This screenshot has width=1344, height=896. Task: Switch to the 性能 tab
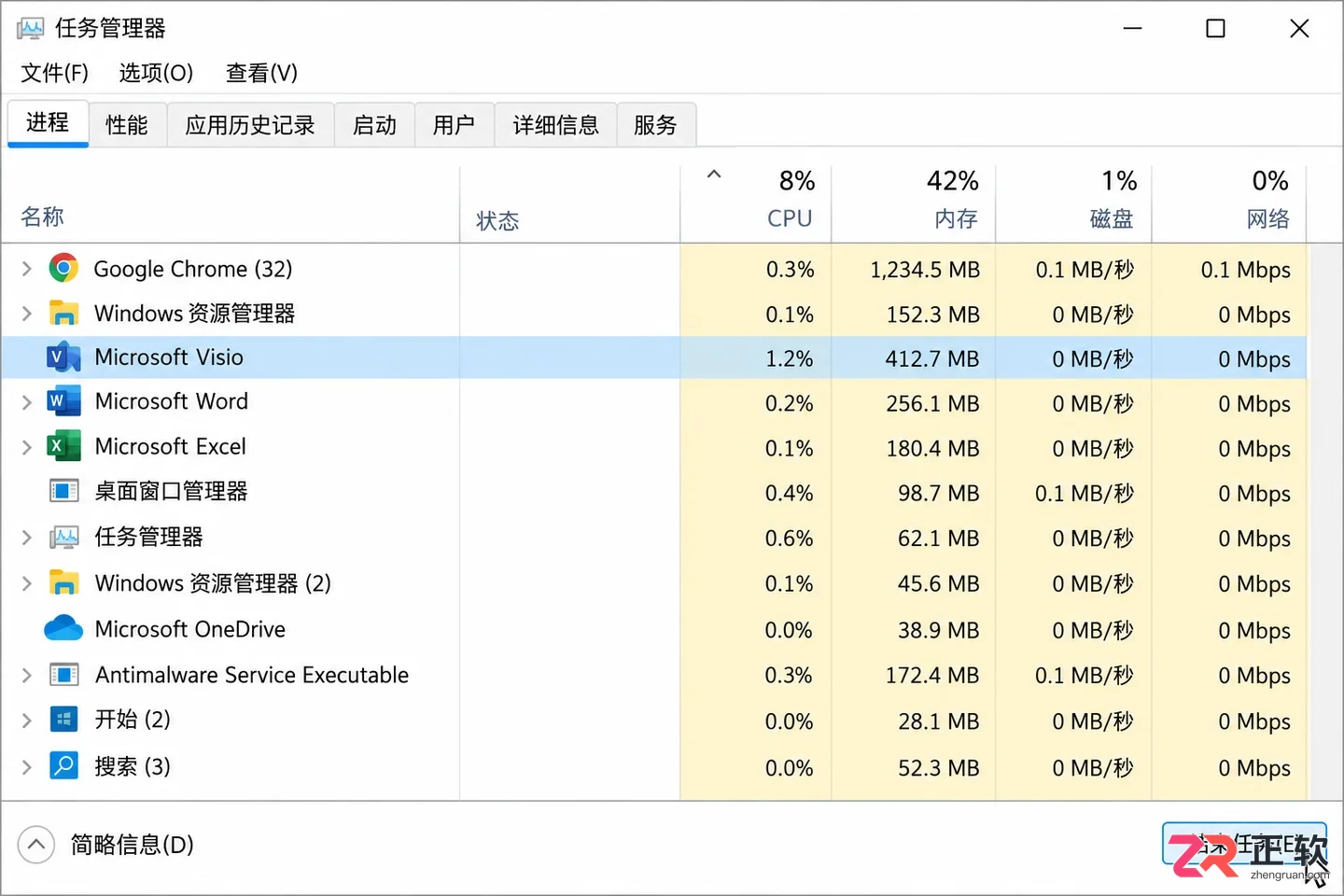click(x=127, y=125)
